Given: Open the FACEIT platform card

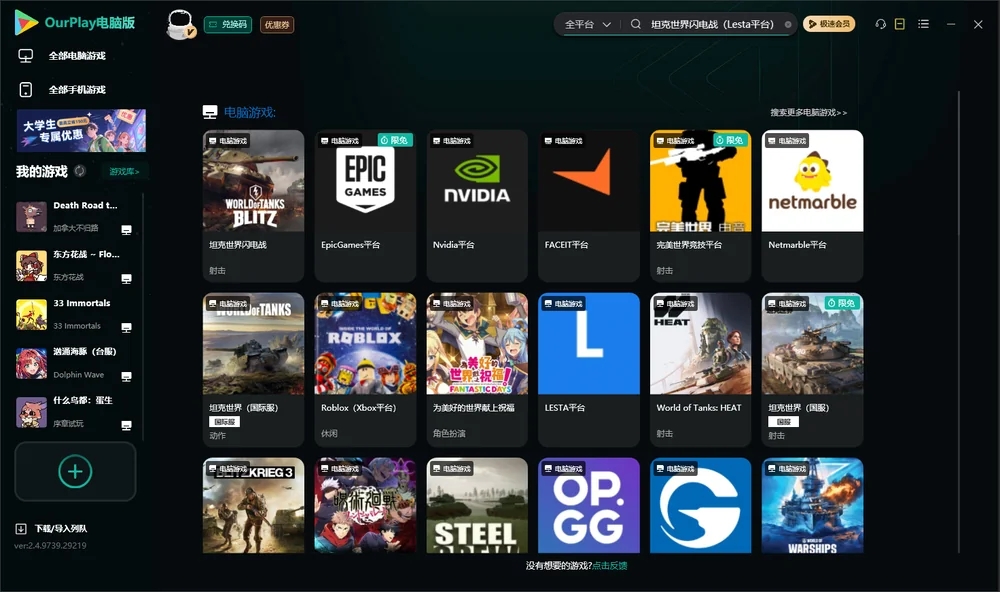Looking at the screenshot, I should click(589, 205).
